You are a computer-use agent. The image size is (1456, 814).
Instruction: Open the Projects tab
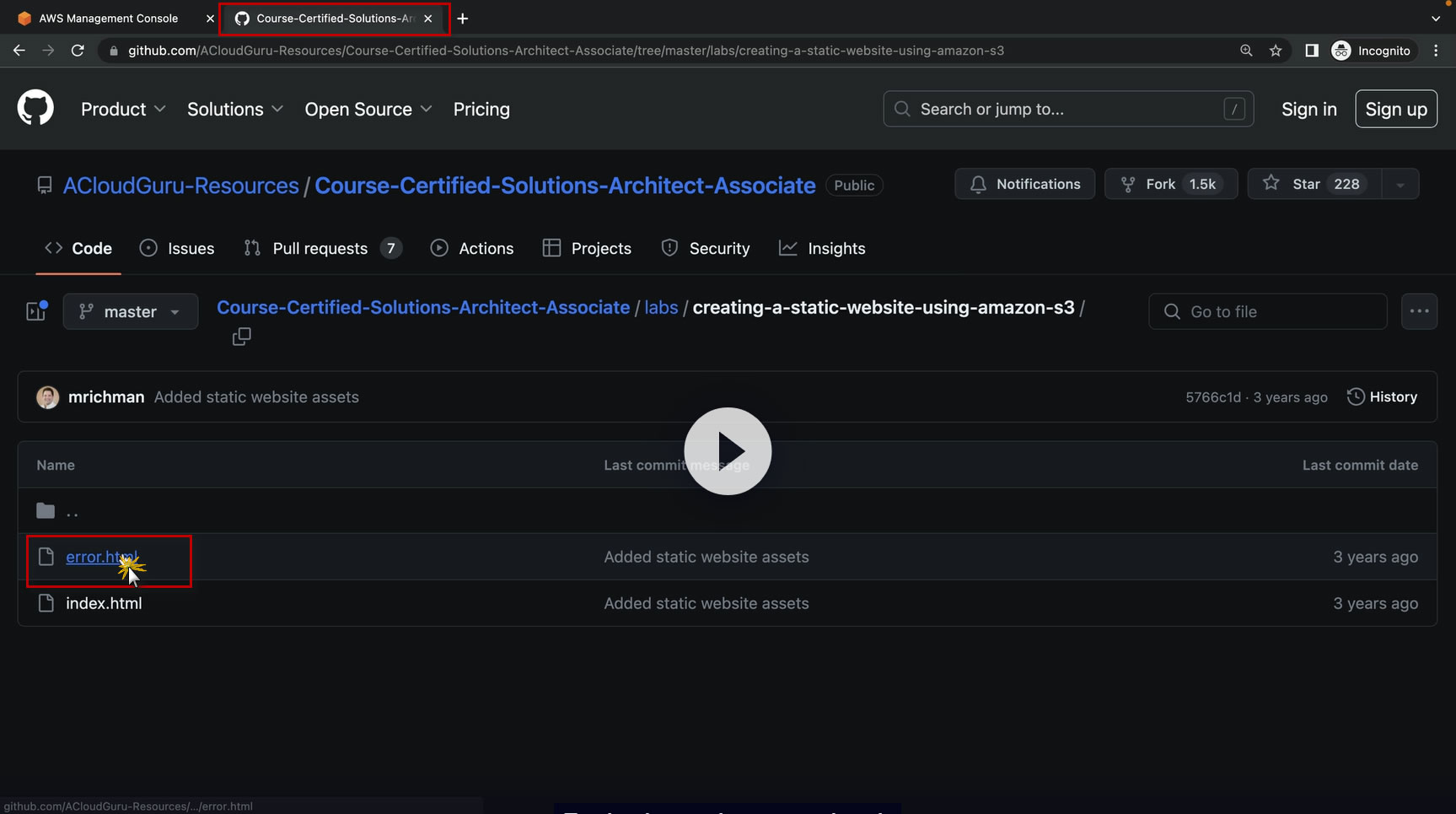[587, 249]
